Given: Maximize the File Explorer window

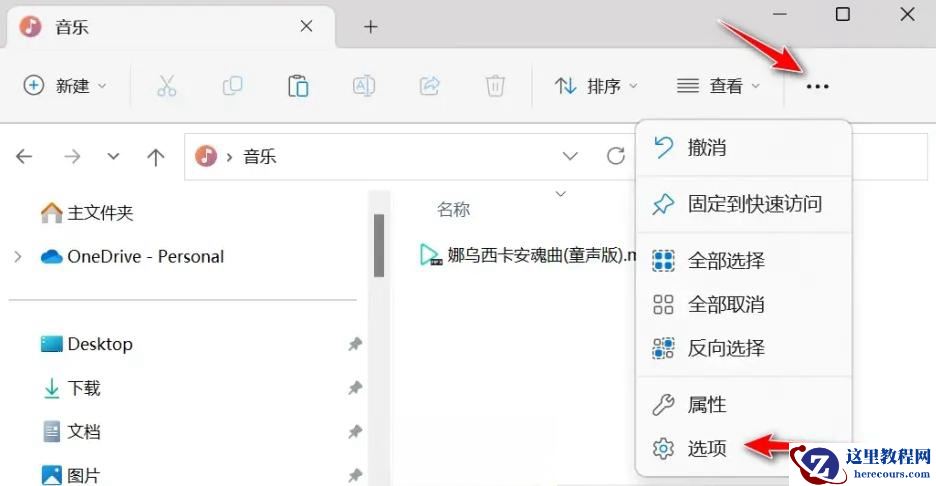Looking at the screenshot, I should click(842, 14).
